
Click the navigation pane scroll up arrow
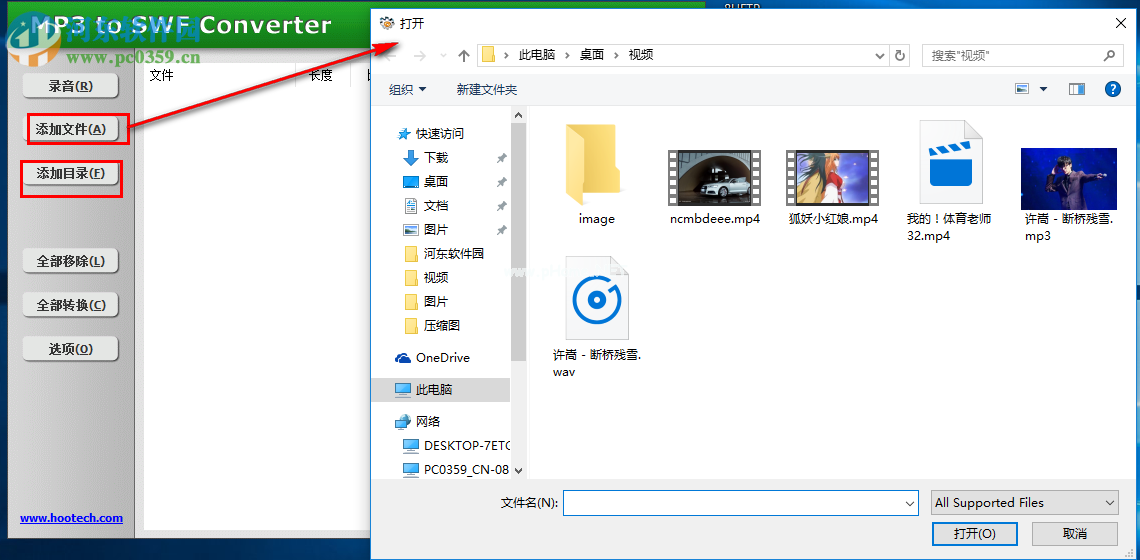coord(518,115)
